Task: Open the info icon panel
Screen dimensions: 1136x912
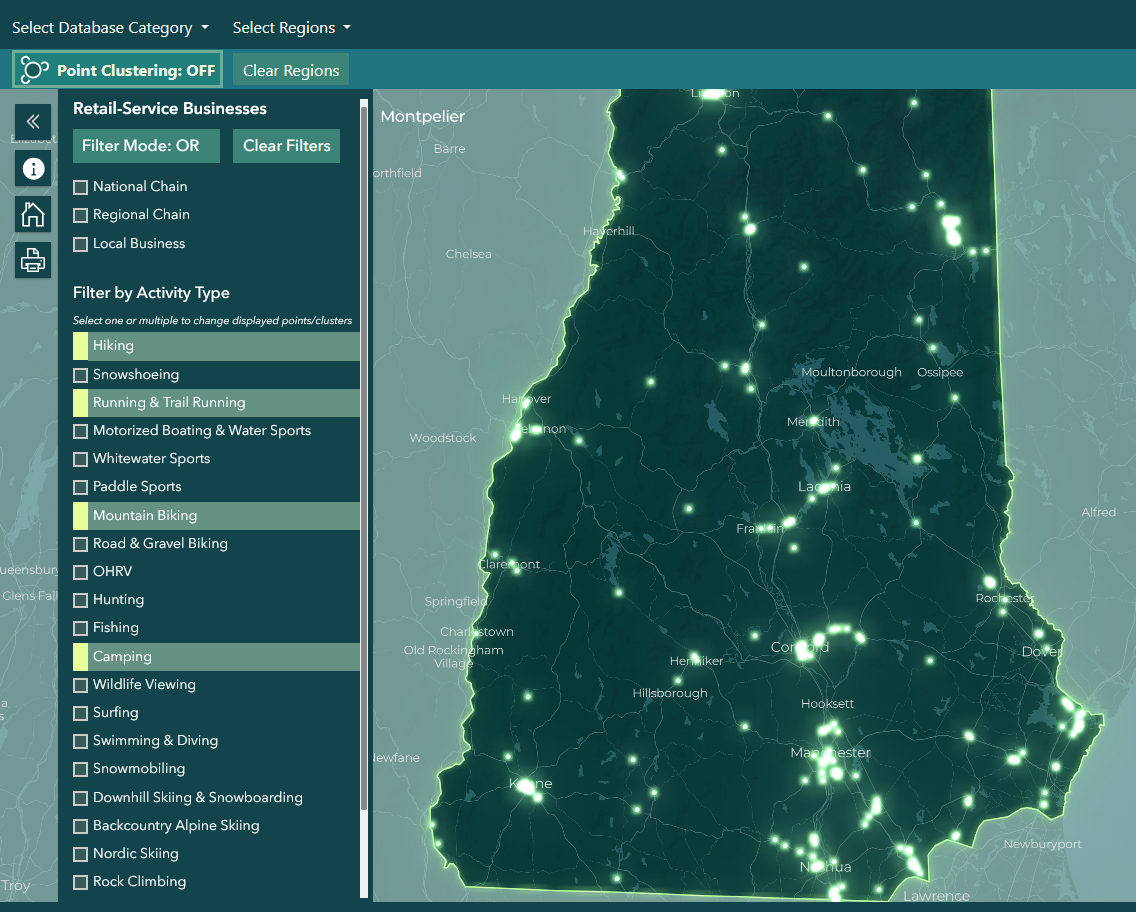Action: [33, 169]
